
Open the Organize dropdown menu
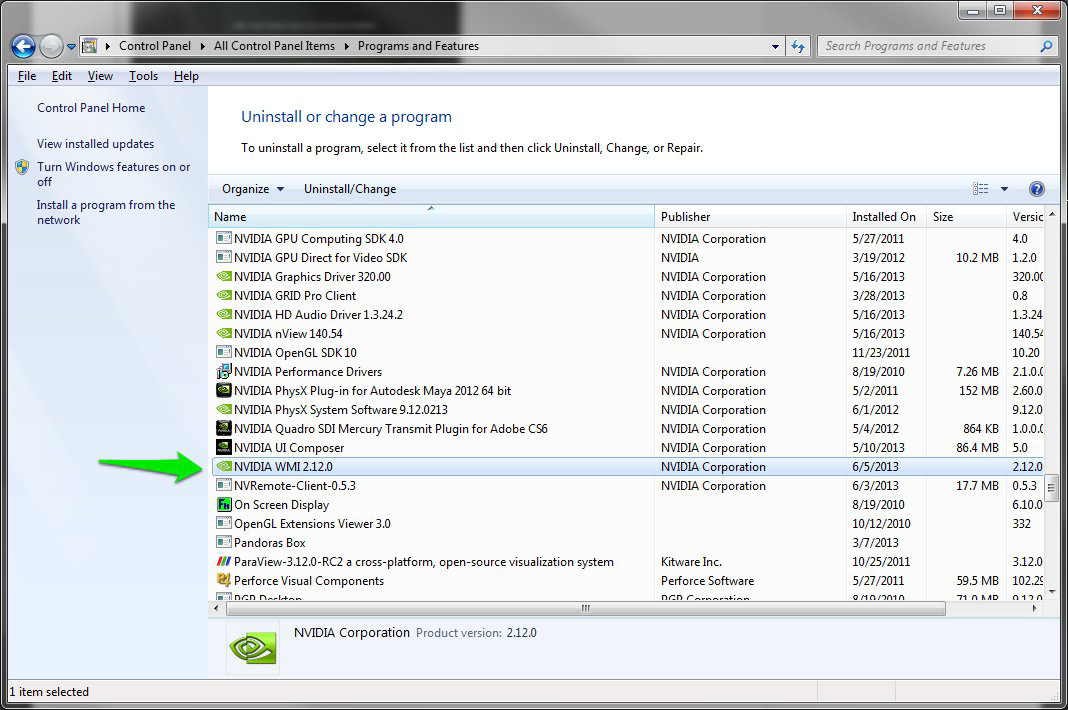coord(253,189)
